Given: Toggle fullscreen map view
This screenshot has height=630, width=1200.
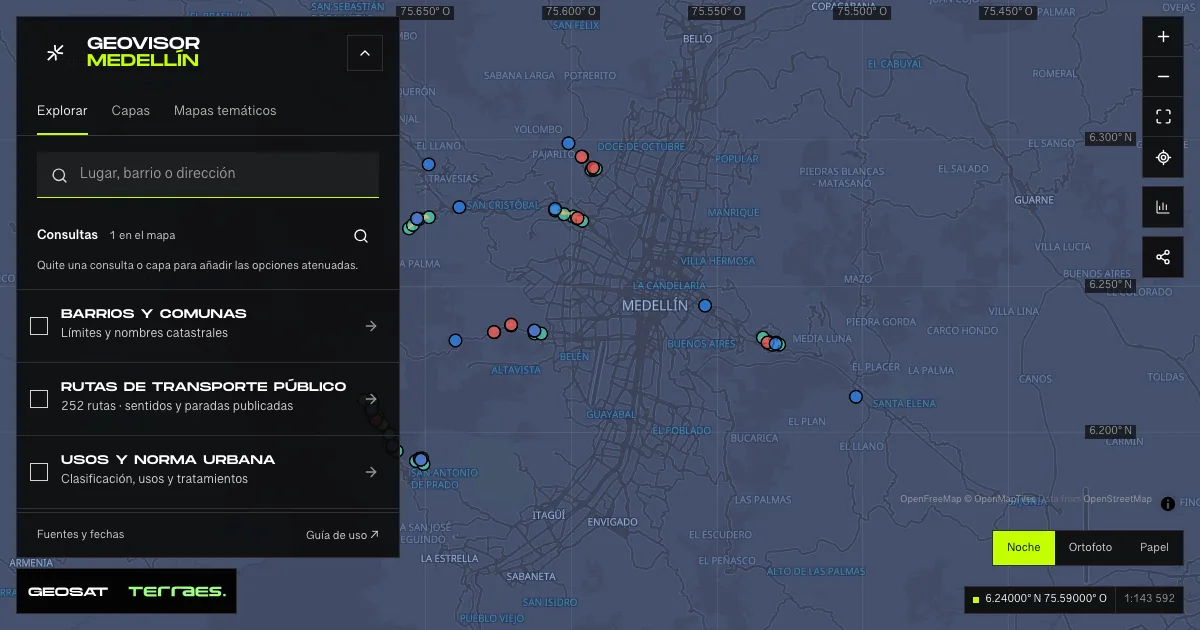Looking at the screenshot, I should 1163,117.
